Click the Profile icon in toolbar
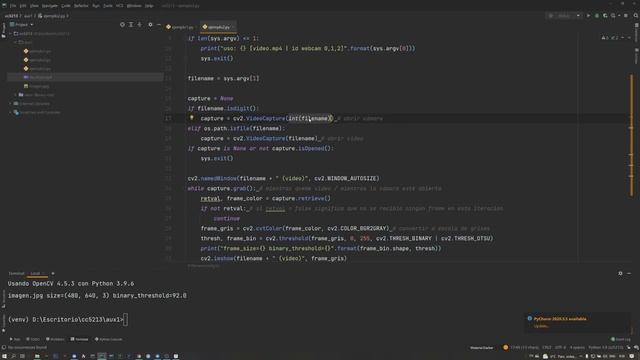Viewport: 640px width, 360px height. coord(613,16)
